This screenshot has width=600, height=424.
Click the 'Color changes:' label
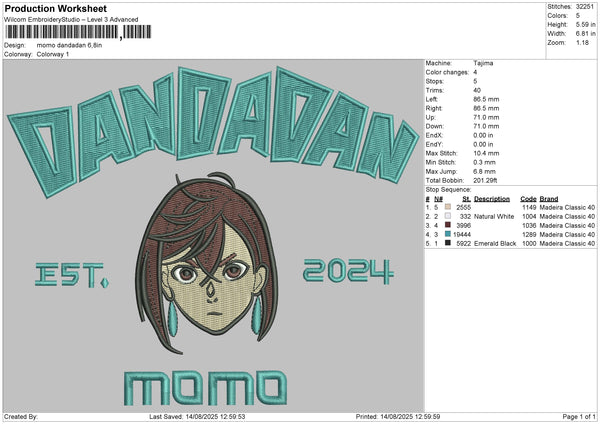click(447, 72)
